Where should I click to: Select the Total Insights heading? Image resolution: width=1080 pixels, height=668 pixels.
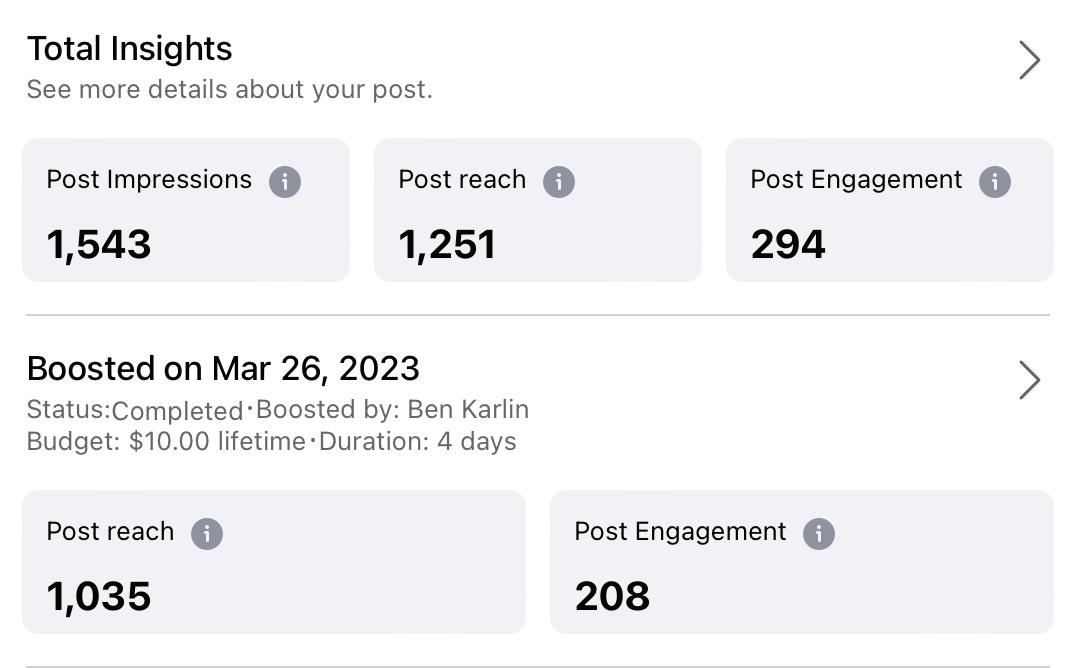click(130, 49)
